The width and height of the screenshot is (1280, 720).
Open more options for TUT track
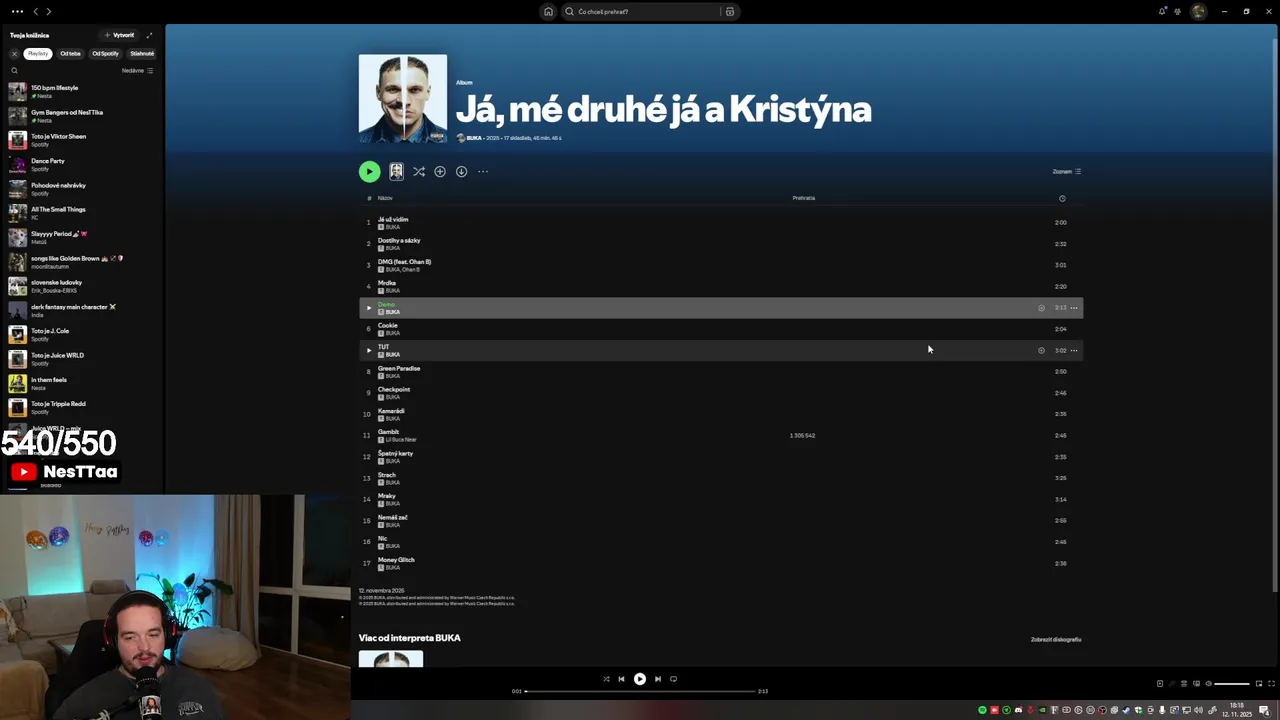click(1074, 350)
